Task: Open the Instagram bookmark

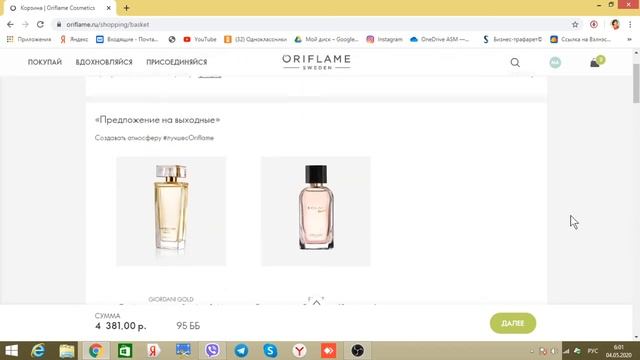Action: (384, 39)
